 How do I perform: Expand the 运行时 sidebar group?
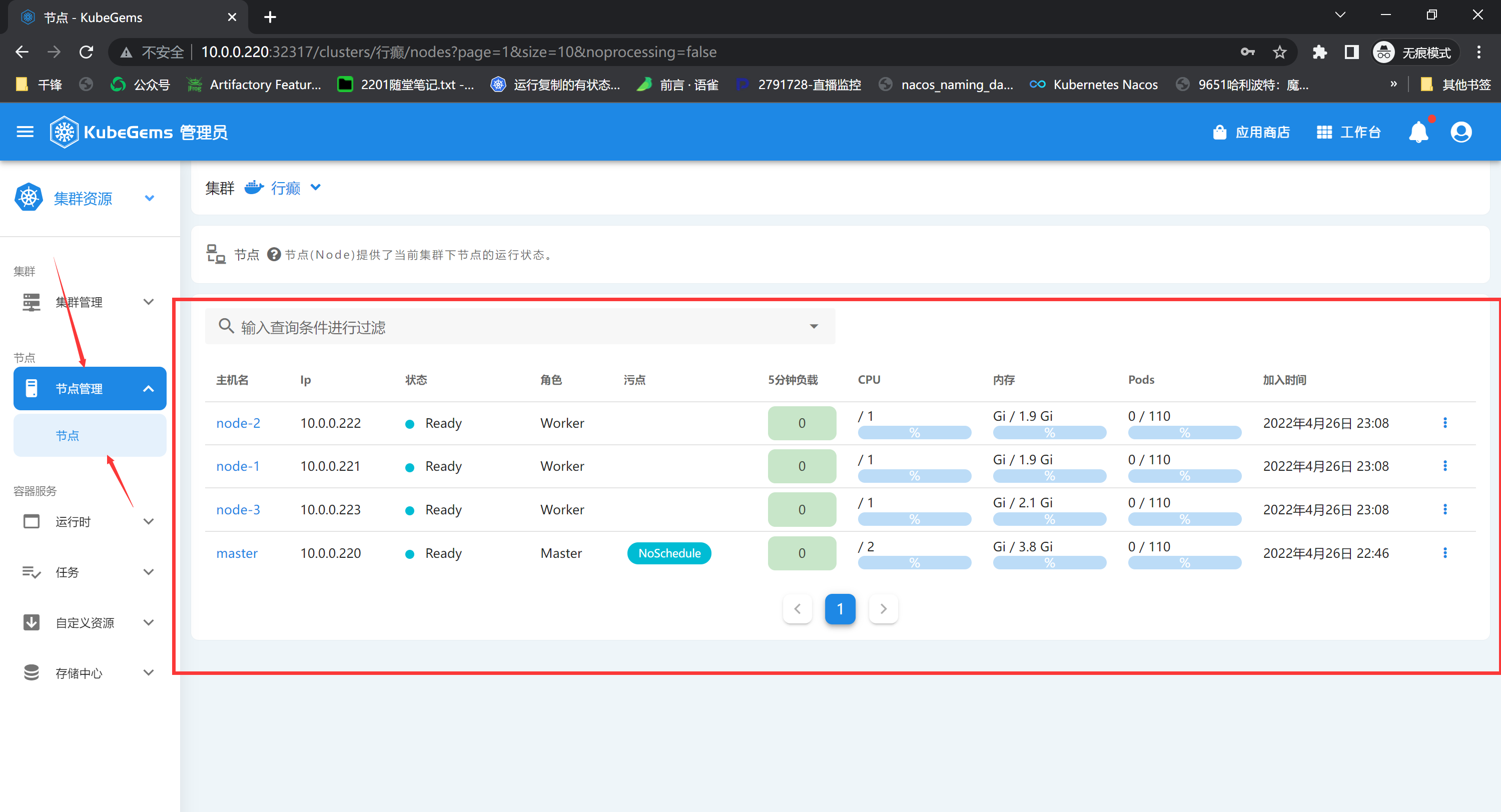[90, 521]
